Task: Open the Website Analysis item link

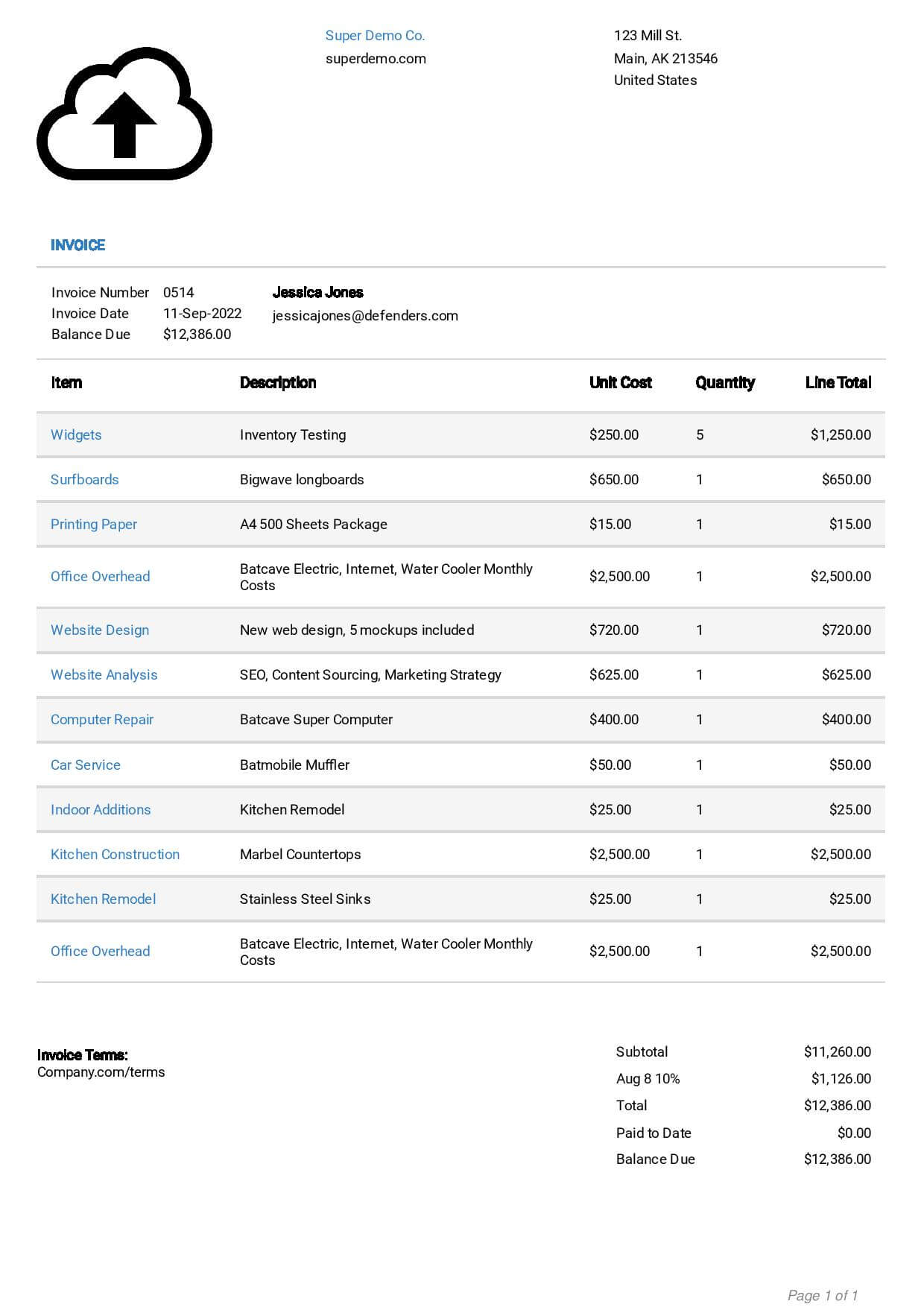Action: click(x=104, y=674)
